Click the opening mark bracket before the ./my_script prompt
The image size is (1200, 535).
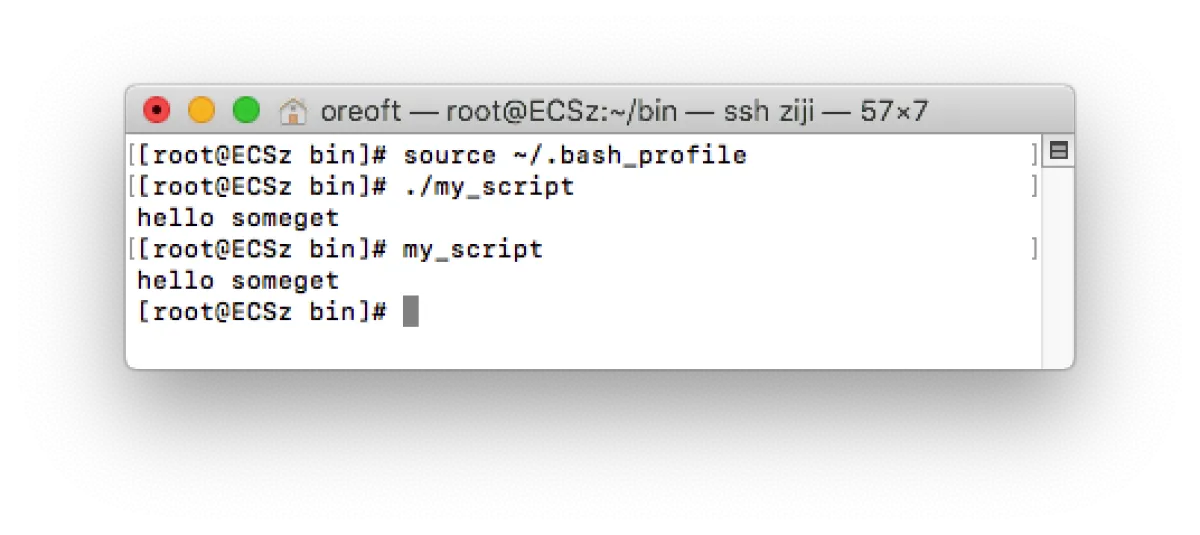tap(132, 187)
